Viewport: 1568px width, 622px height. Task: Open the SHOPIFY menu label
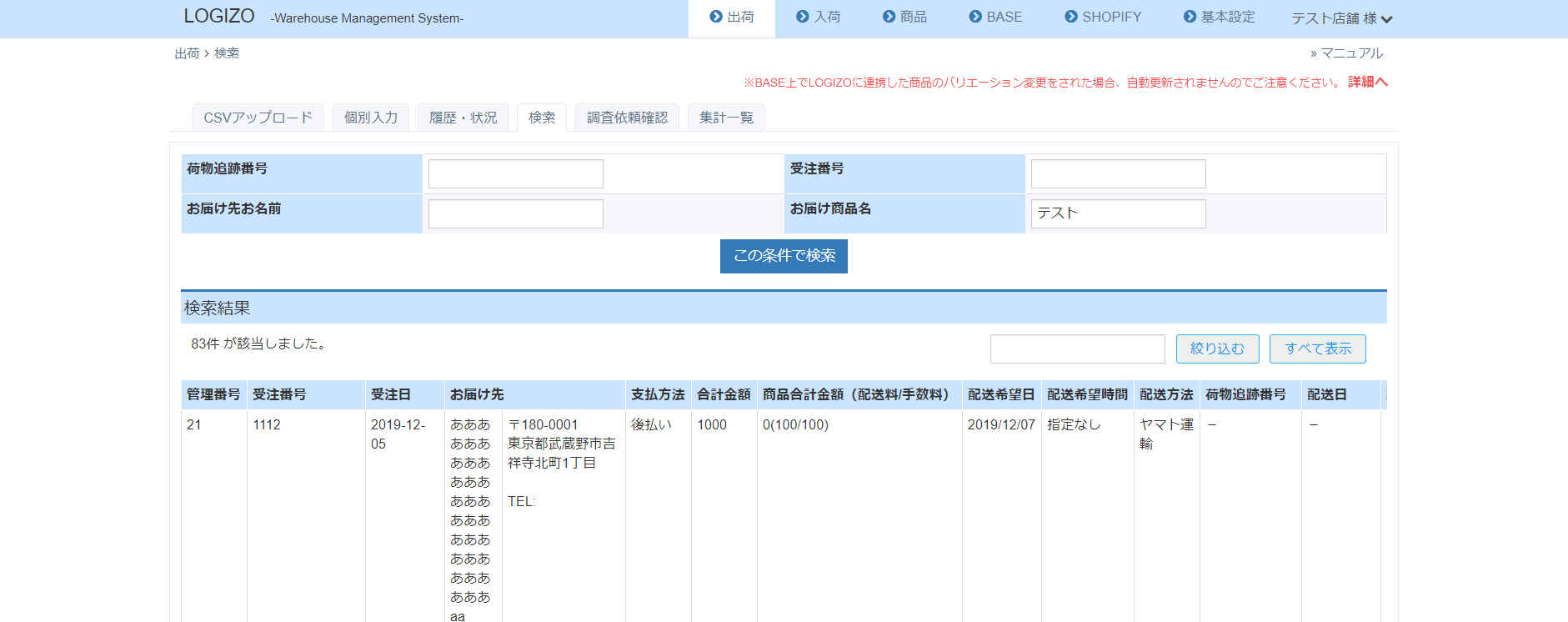coord(1112,17)
